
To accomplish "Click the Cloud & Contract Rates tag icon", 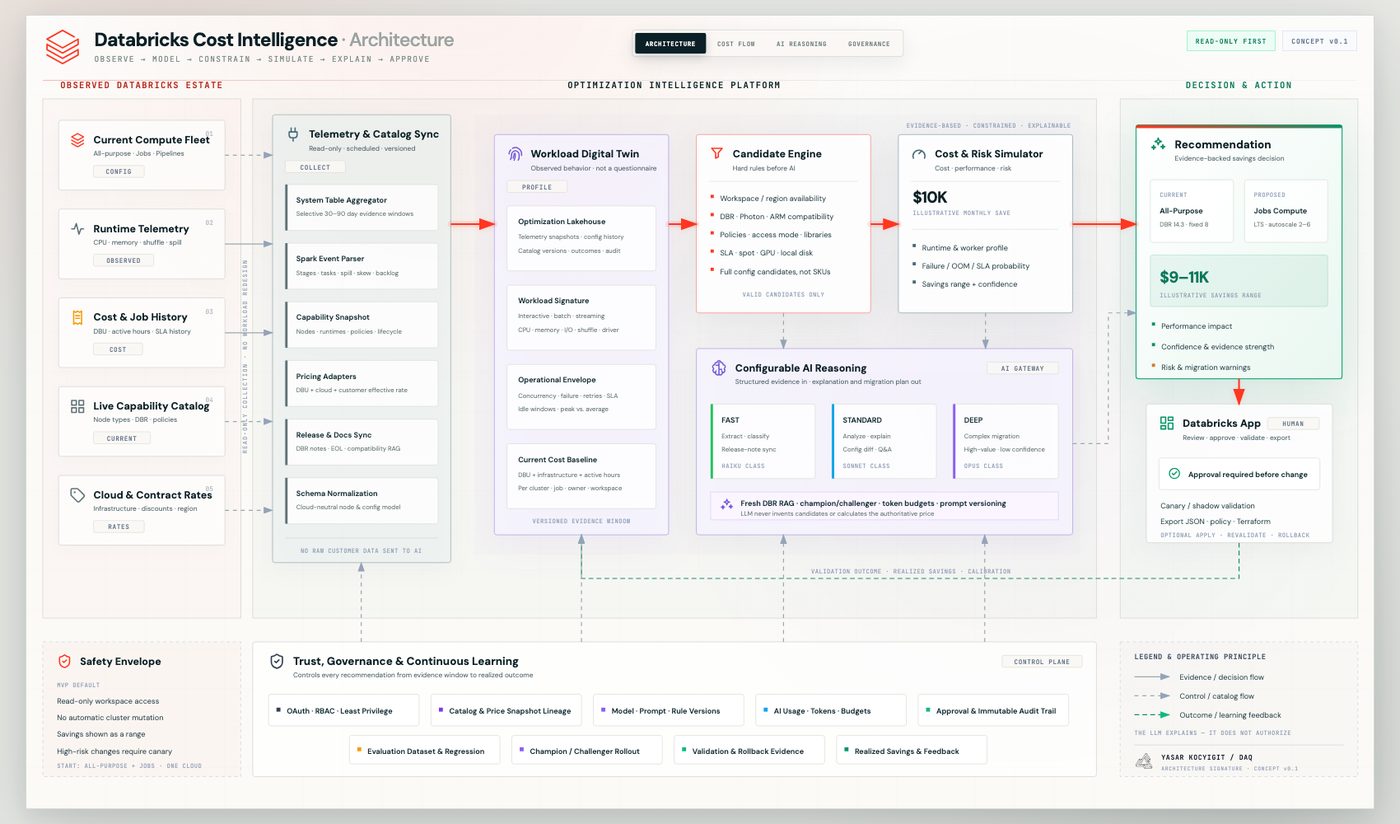I will tap(77, 495).
